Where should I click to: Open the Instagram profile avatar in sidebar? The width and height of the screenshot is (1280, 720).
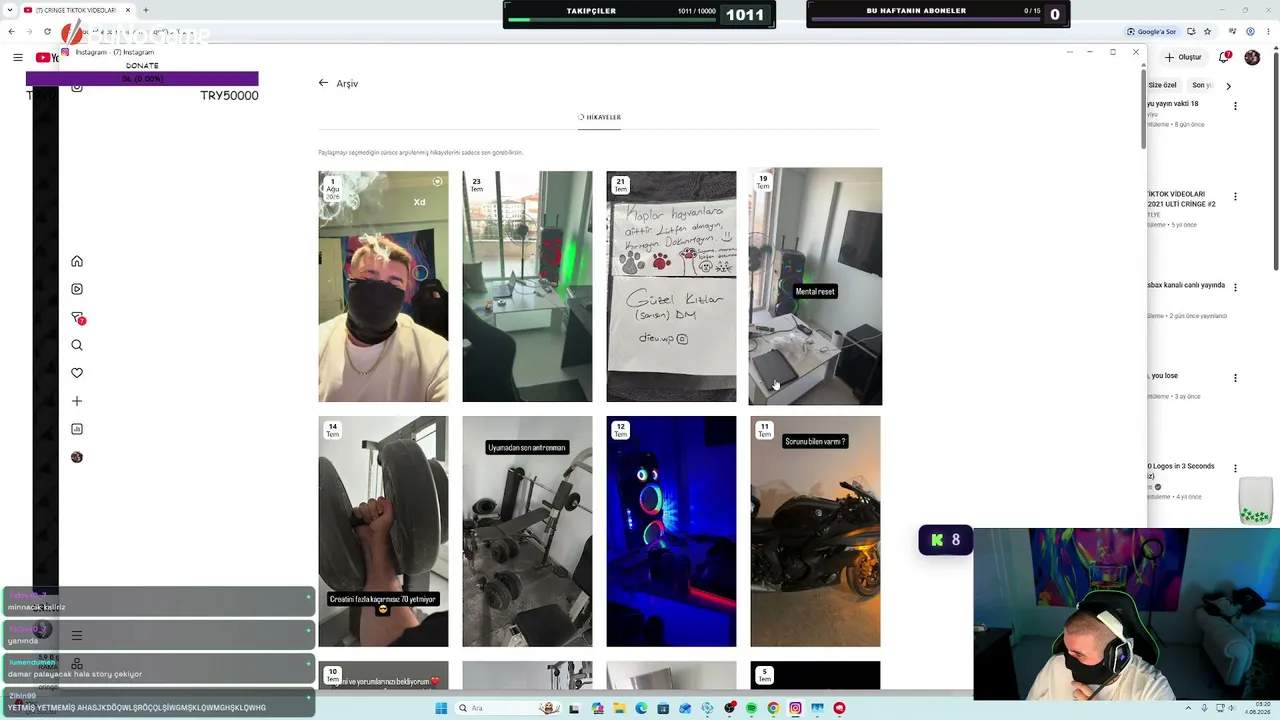coord(77,457)
